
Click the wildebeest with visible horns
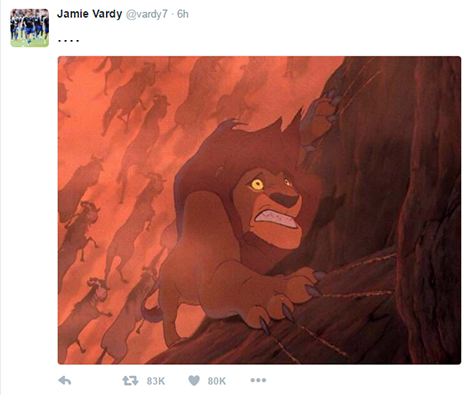click(x=83, y=230)
